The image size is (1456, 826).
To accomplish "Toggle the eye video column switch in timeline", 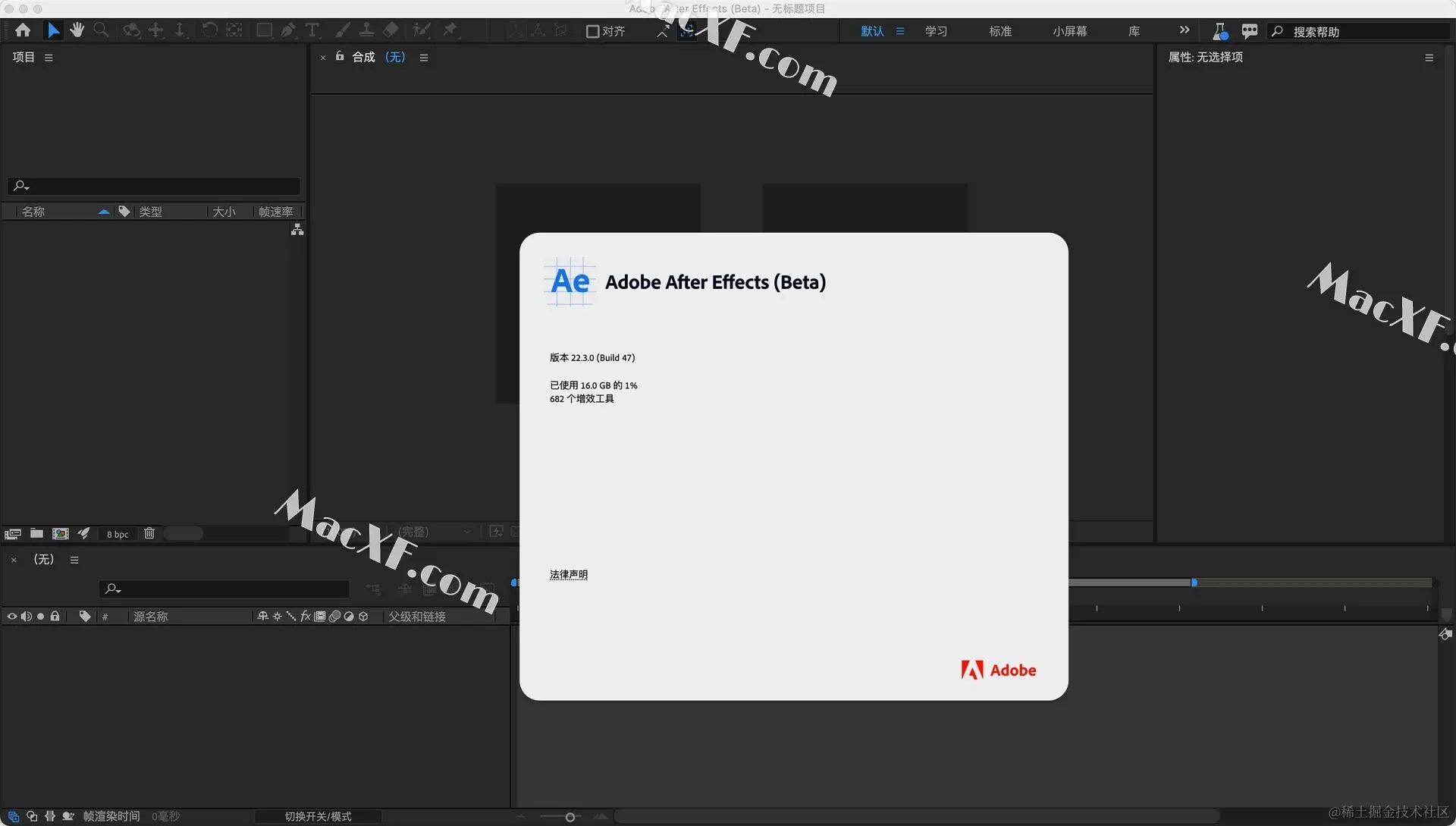I will coord(12,617).
